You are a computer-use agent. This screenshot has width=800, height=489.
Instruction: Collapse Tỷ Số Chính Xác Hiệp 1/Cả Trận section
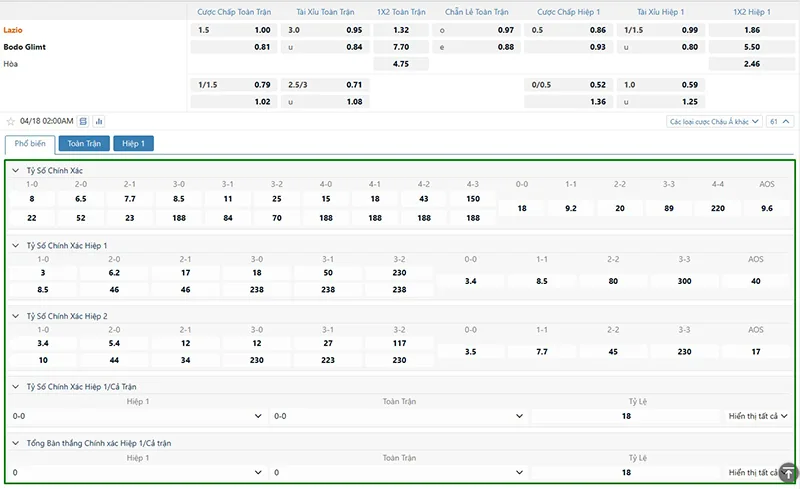click(x=15, y=386)
